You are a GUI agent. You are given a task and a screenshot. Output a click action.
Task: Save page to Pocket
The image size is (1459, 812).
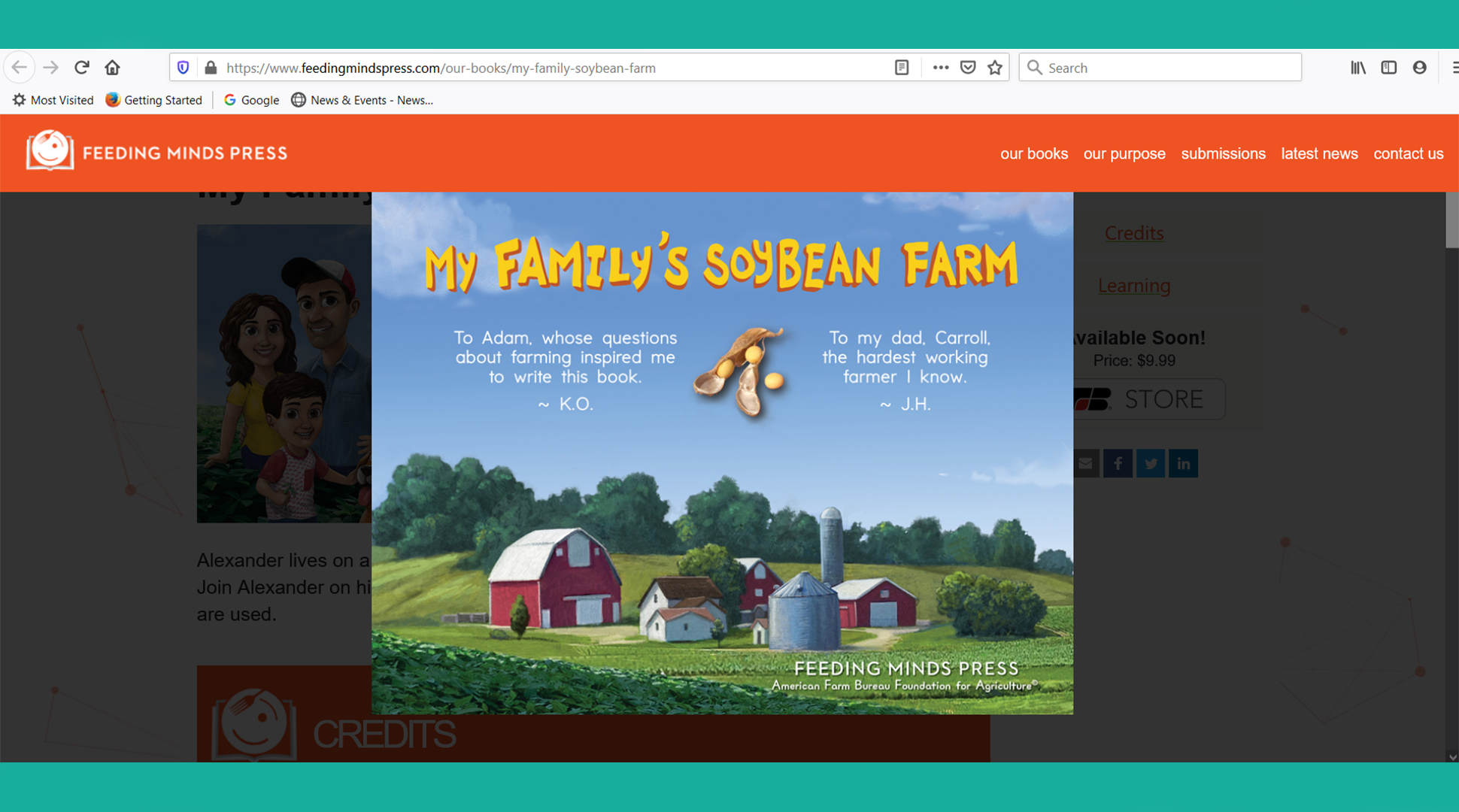click(968, 68)
